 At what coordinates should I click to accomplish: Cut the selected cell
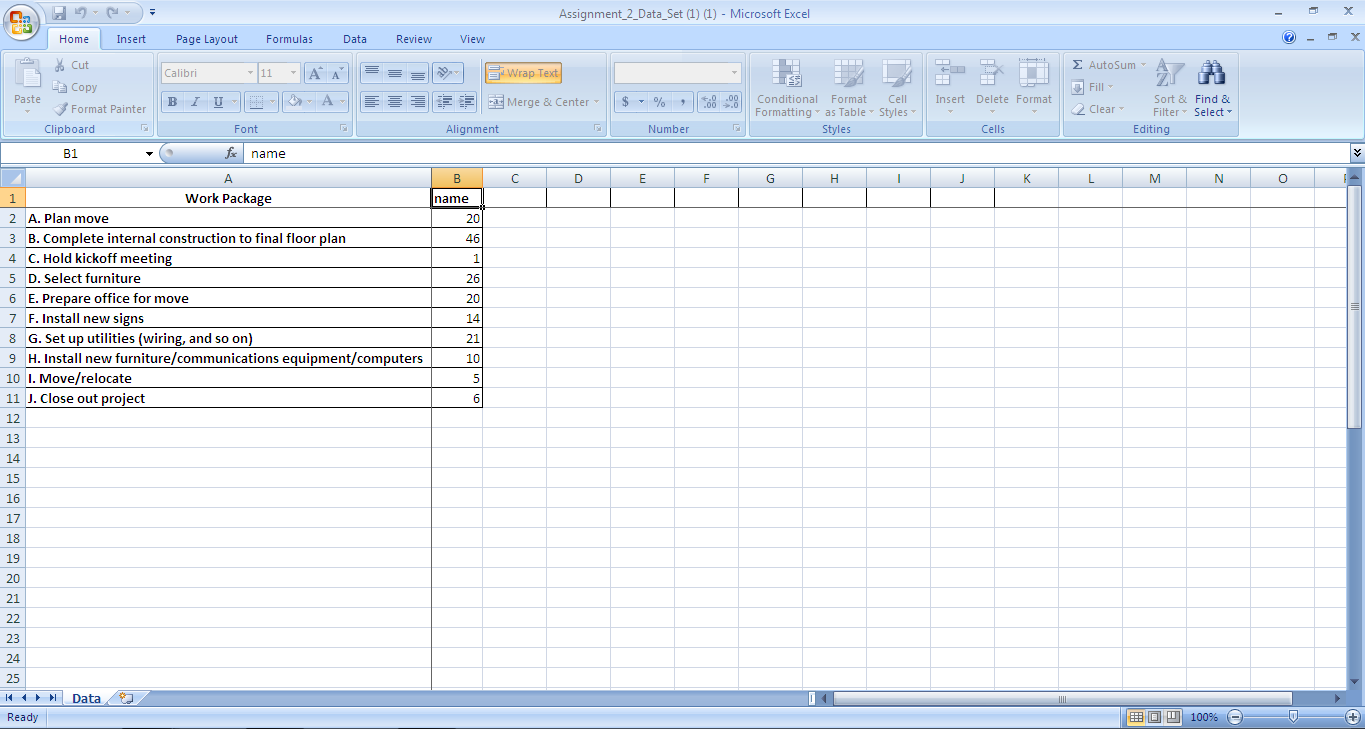[71, 65]
